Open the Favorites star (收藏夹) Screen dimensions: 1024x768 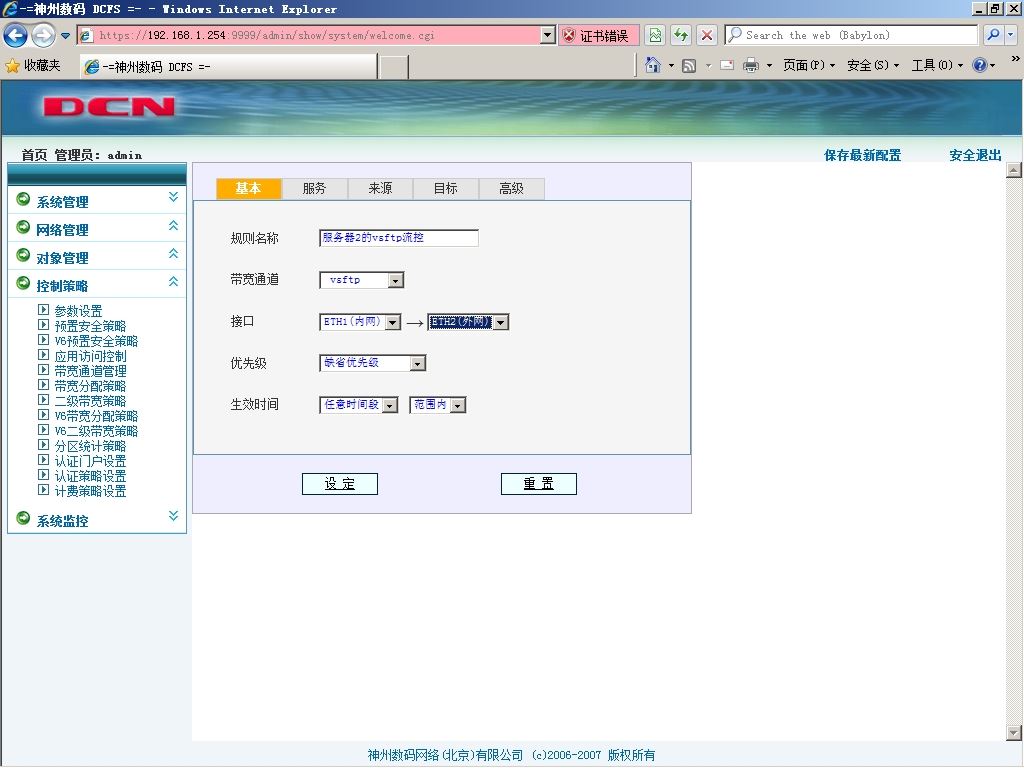33,65
